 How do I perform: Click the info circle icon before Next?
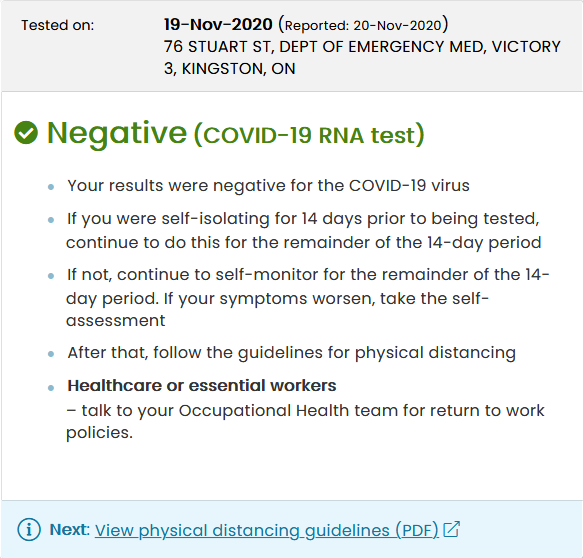[x=29, y=529]
